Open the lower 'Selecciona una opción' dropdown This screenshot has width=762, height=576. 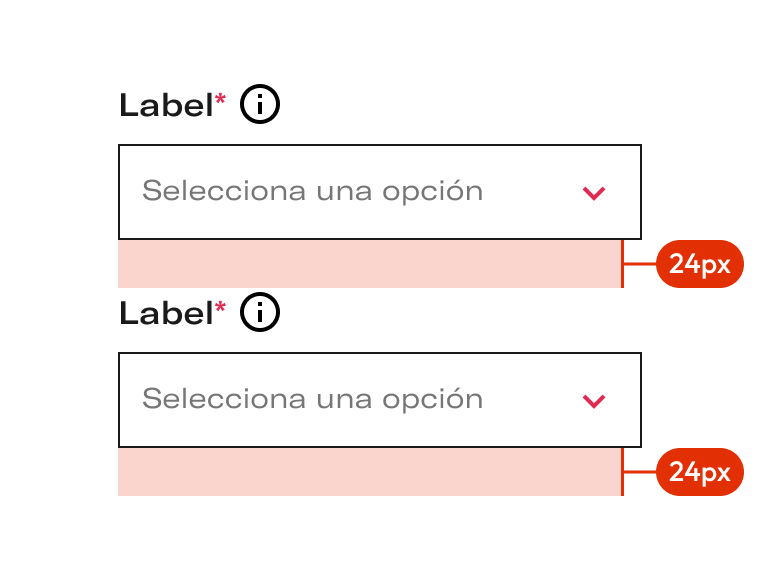tap(380, 400)
